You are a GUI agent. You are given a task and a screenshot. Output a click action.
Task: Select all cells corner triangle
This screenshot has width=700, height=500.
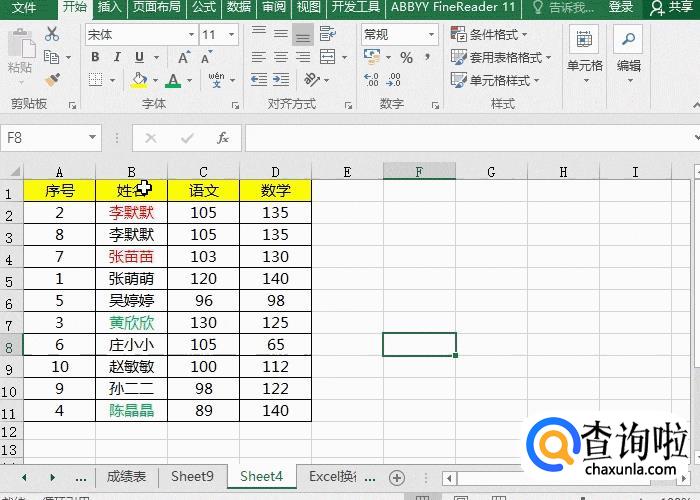[14, 171]
